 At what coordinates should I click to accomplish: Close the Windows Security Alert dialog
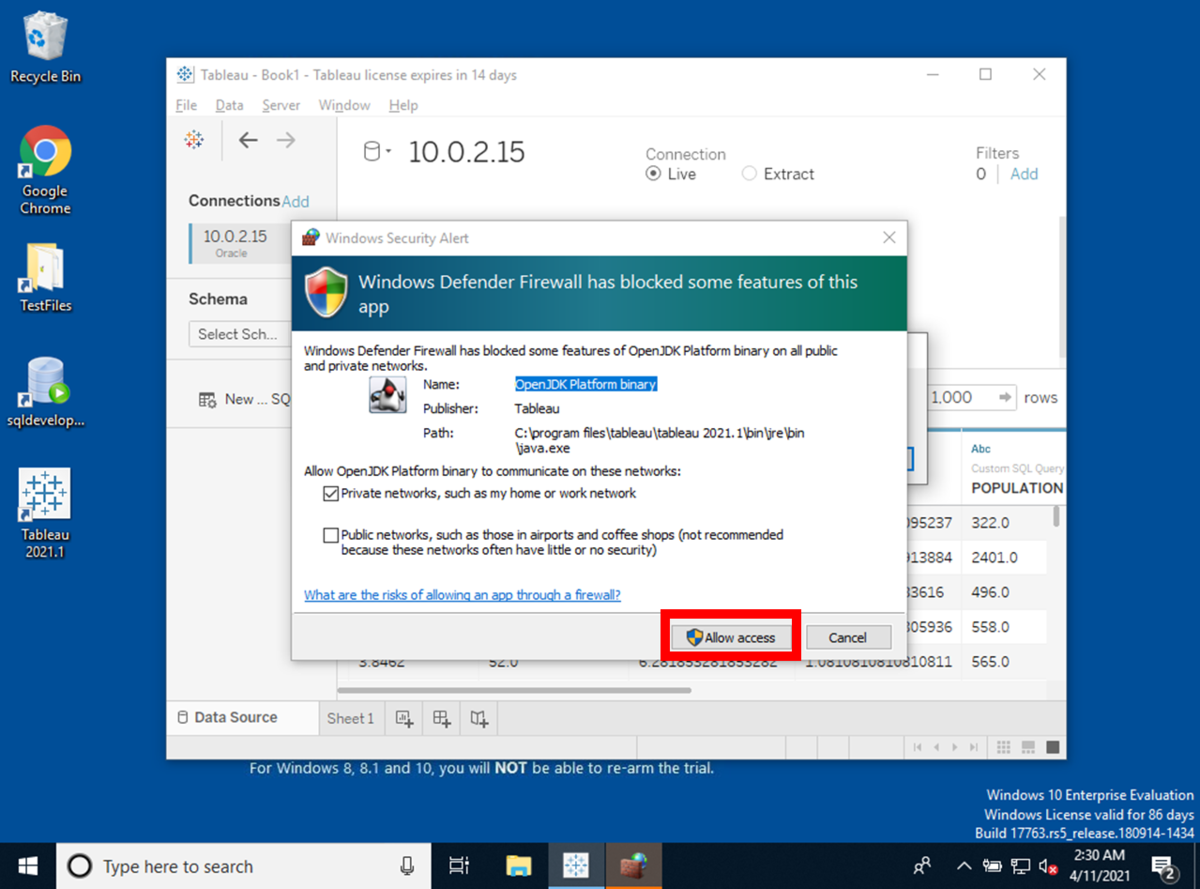click(889, 237)
